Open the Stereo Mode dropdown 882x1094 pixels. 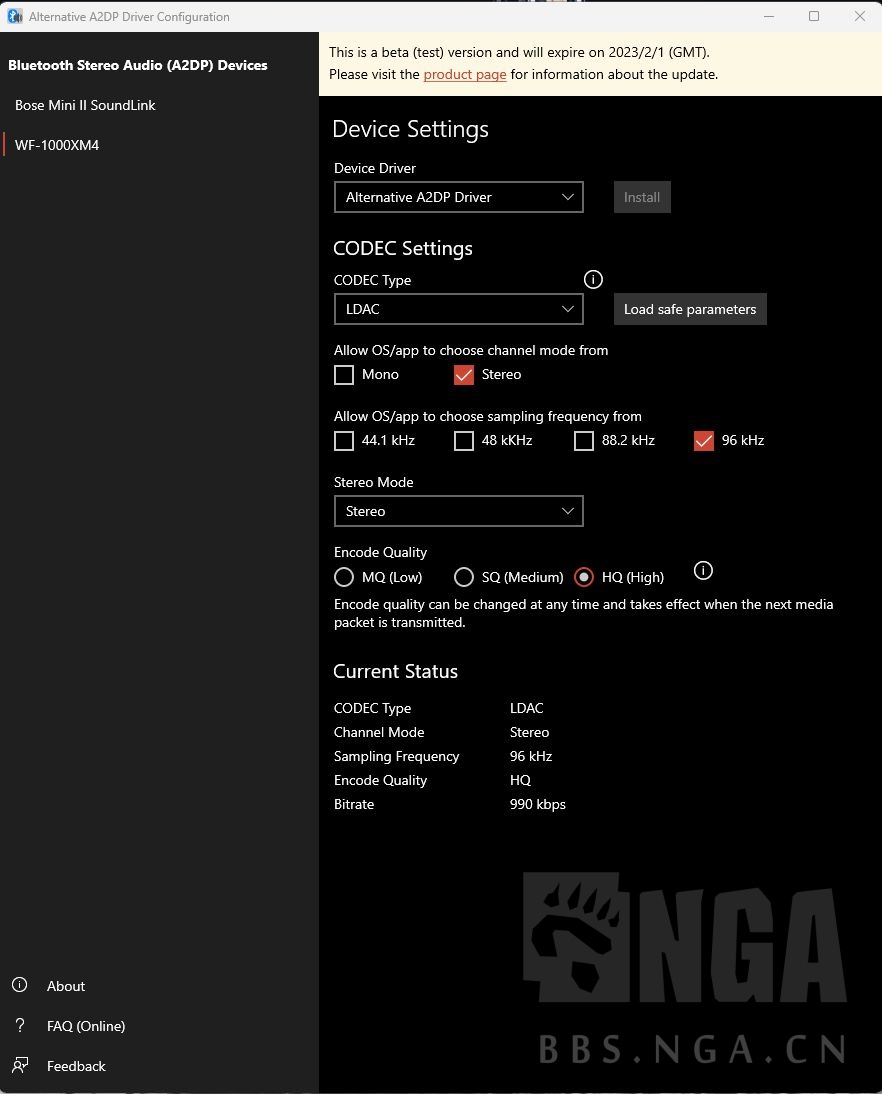pyautogui.click(x=458, y=511)
